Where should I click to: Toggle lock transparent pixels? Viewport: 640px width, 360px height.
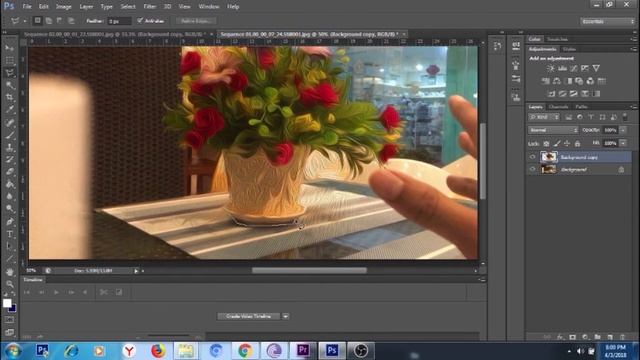pyautogui.click(x=546, y=143)
